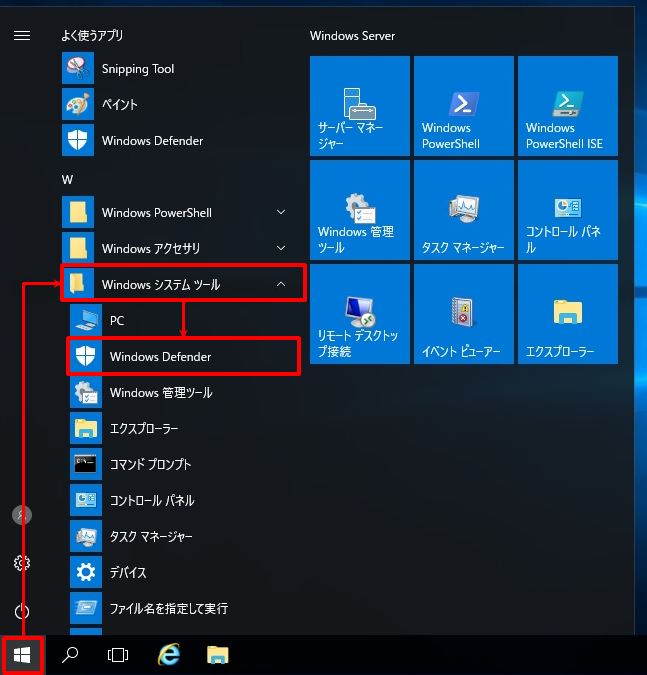Click the Windows 管理ツール tile
The image size is (647, 675).
pyautogui.click(x=359, y=210)
